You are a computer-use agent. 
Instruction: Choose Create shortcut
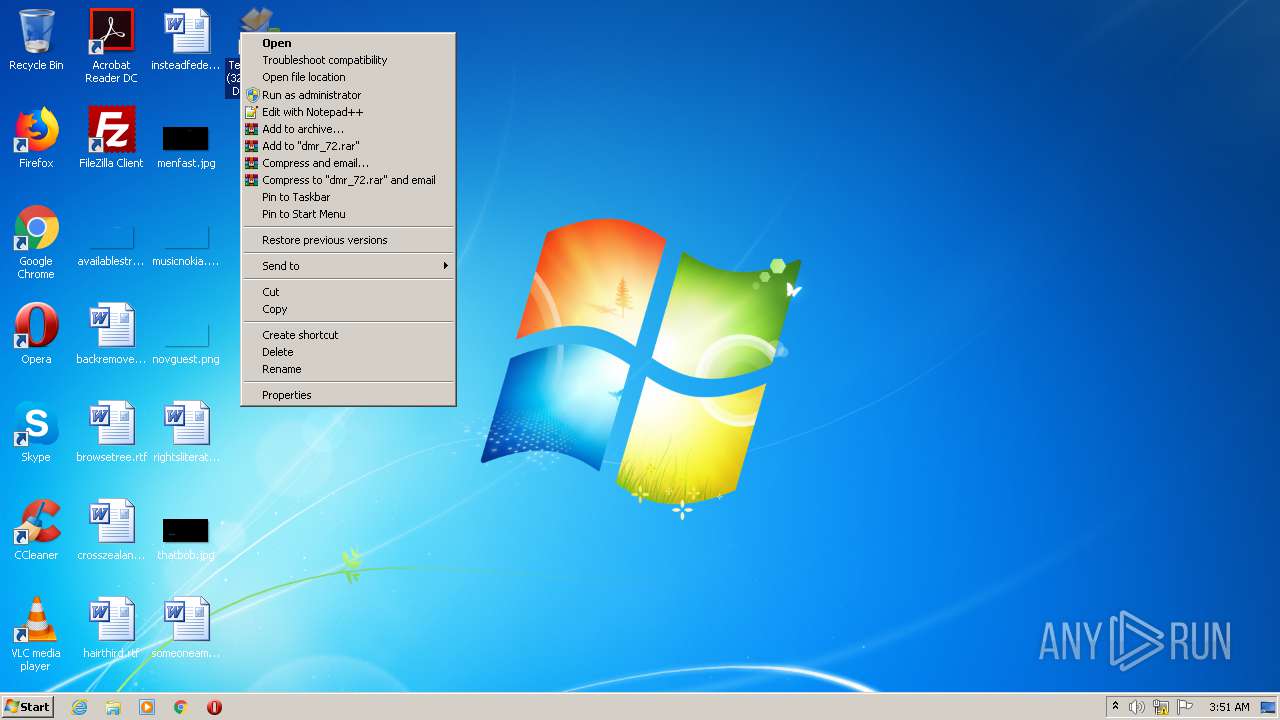pyautogui.click(x=349, y=335)
